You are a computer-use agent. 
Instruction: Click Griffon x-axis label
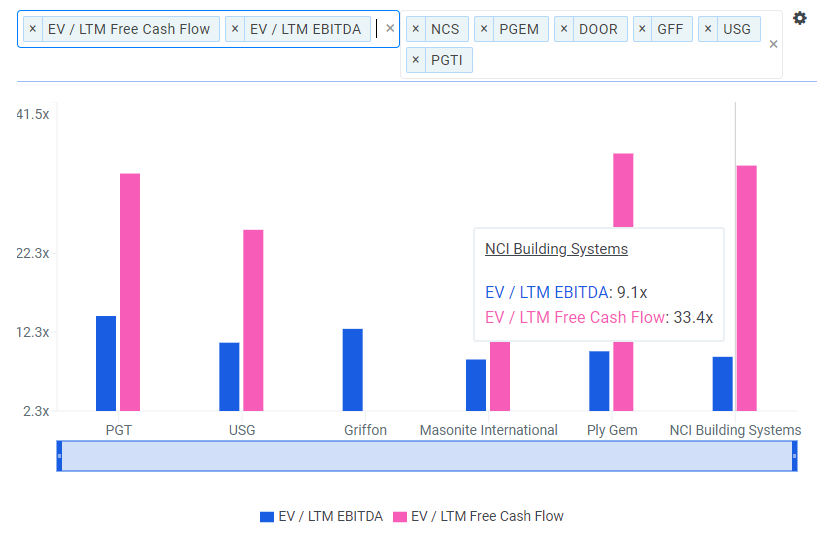click(x=365, y=430)
